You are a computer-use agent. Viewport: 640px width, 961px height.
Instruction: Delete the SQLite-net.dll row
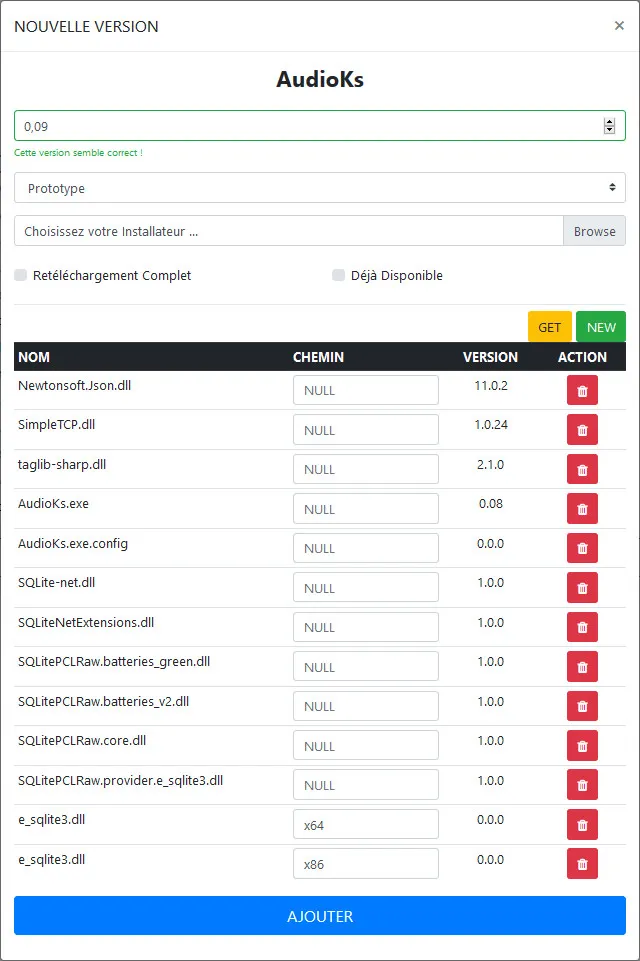(x=582, y=587)
